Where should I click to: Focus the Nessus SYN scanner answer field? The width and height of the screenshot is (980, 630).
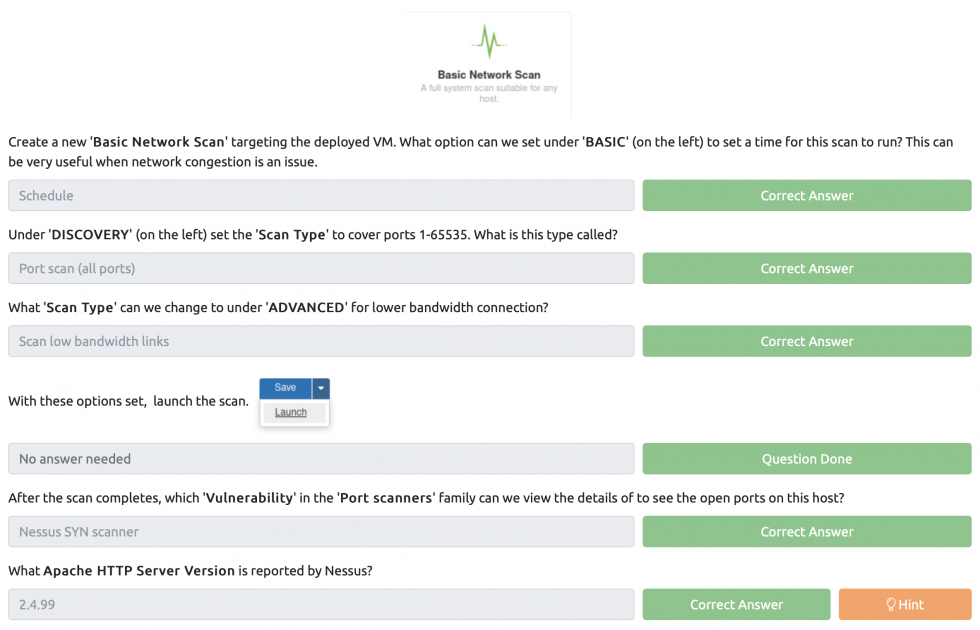[x=321, y=532]
